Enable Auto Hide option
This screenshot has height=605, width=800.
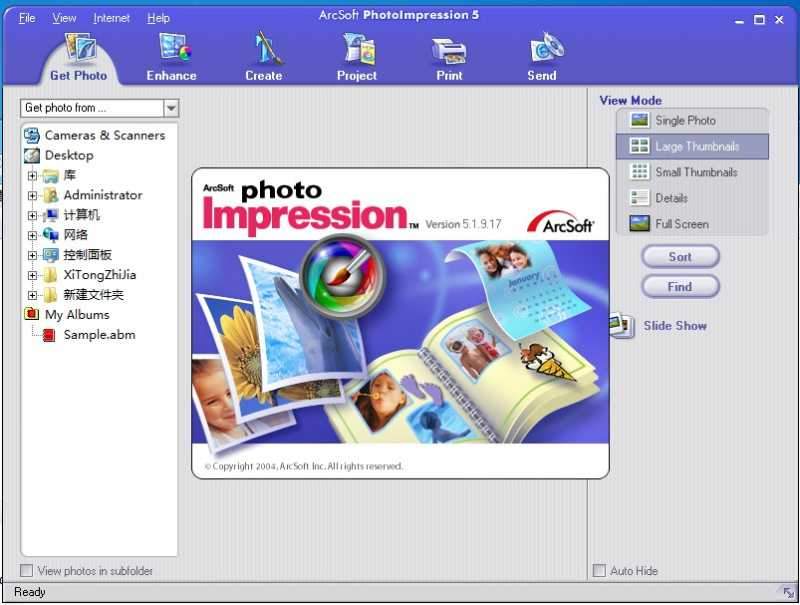coord(598,571)
